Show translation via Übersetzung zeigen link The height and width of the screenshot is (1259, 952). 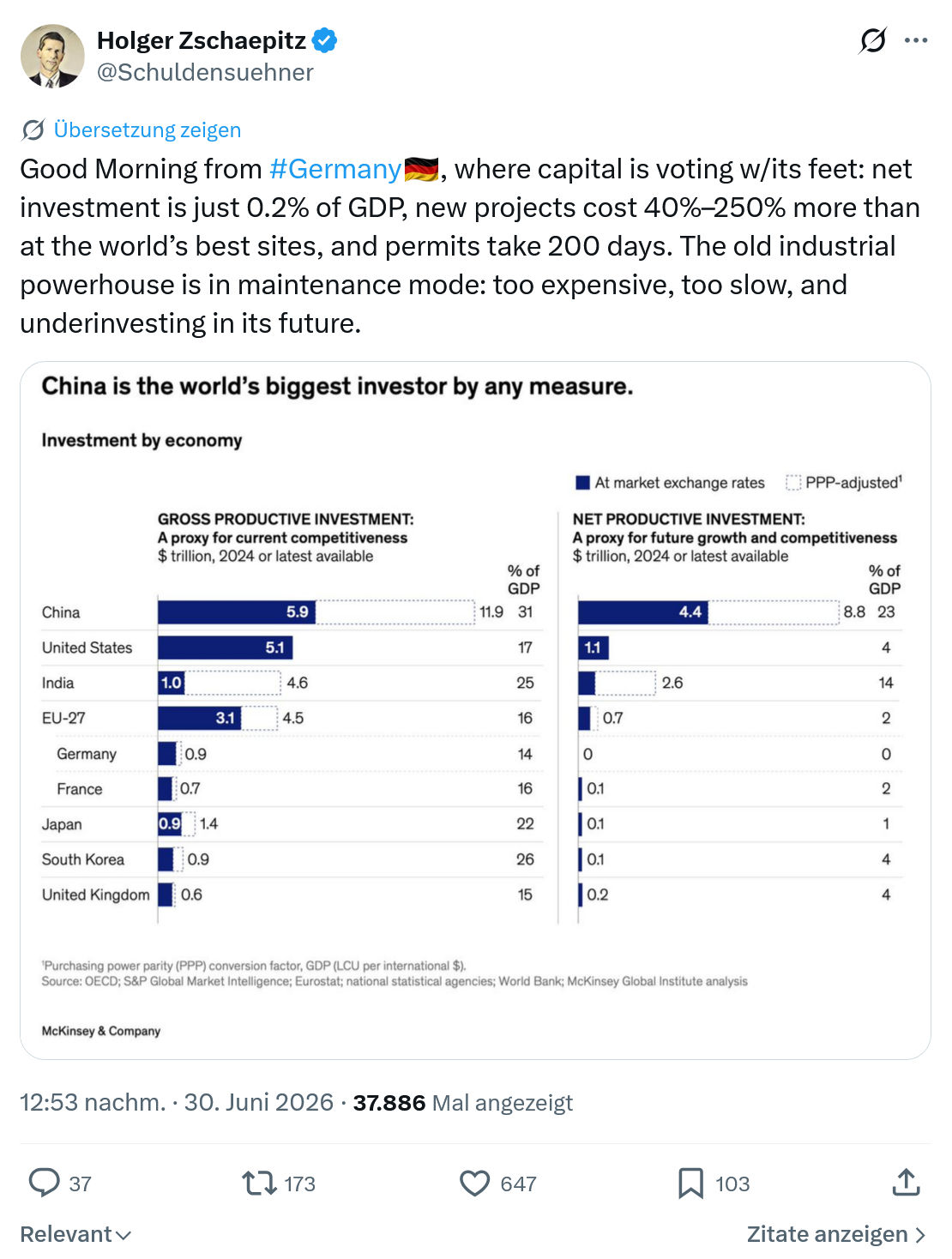click(147, 130)
